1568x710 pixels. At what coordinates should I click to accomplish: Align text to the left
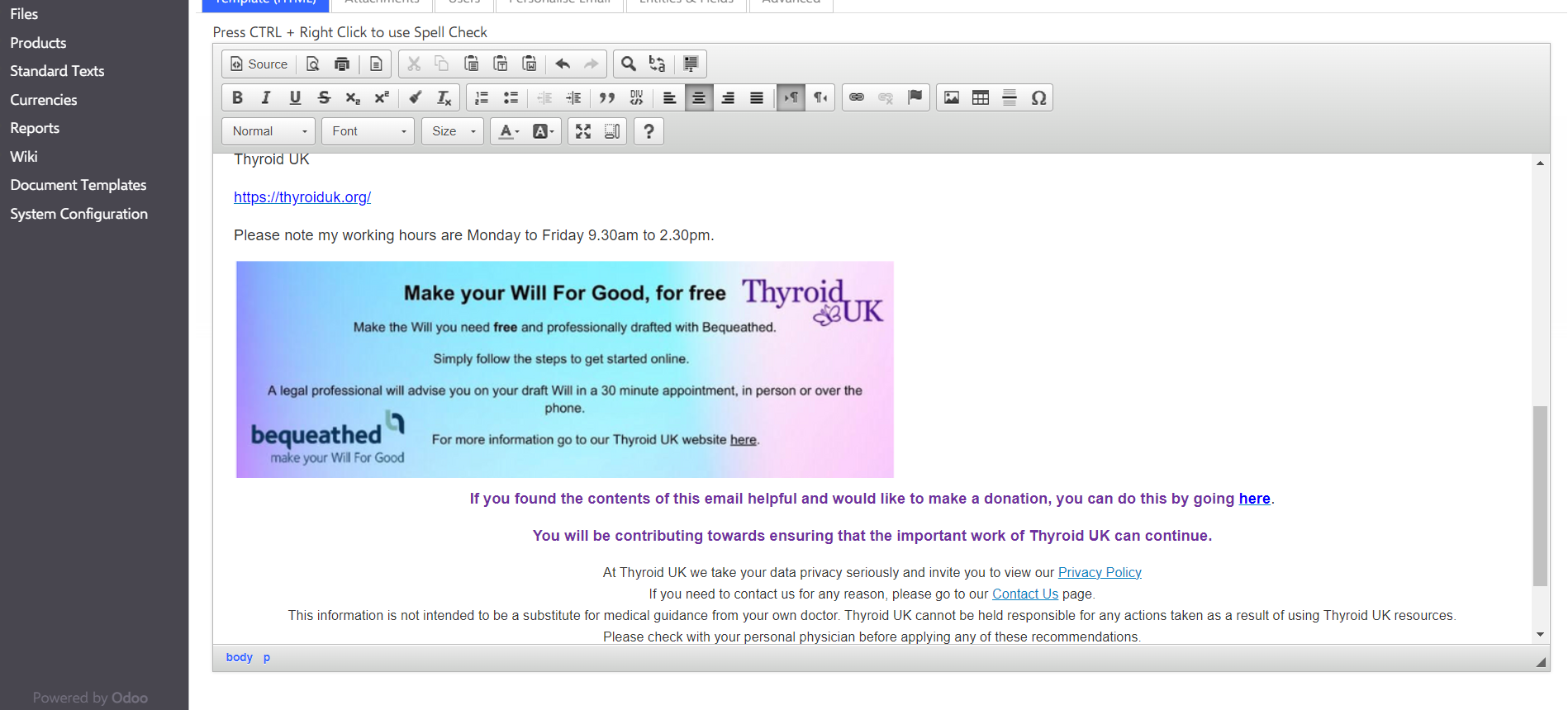pyautogui.click(x=670, y=97)
